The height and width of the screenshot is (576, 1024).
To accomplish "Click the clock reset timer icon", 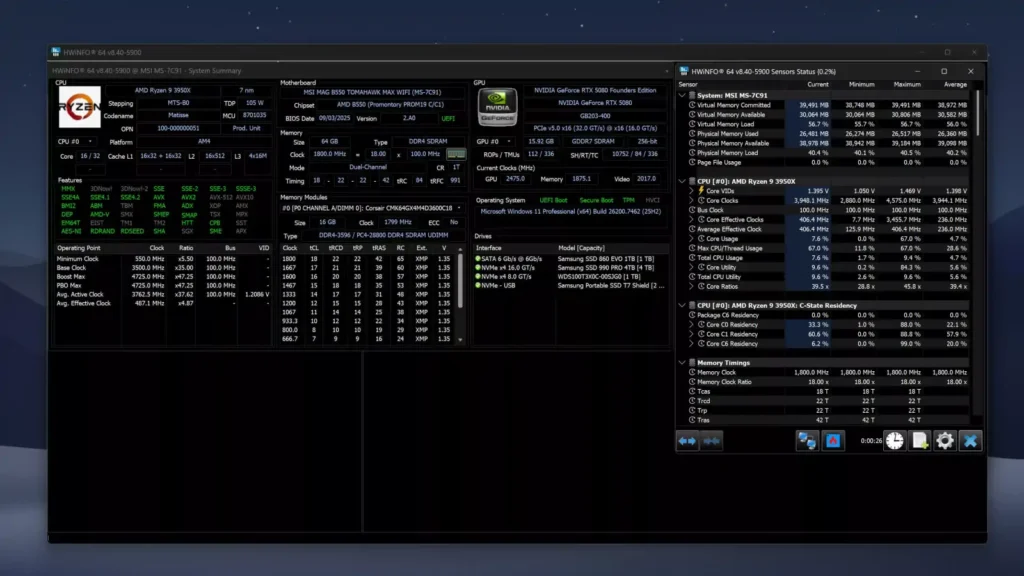I will (895, 441).
